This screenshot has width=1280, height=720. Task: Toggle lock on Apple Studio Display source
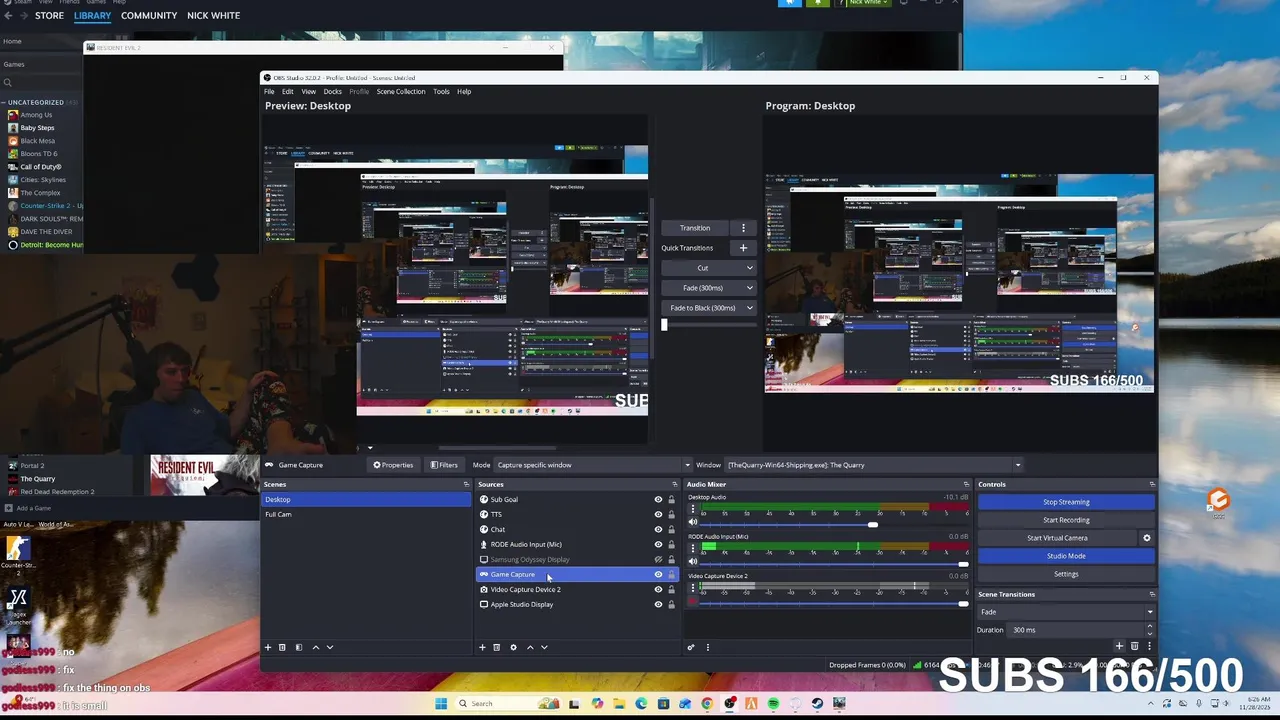pyautogui.click(x=671, y=604)
